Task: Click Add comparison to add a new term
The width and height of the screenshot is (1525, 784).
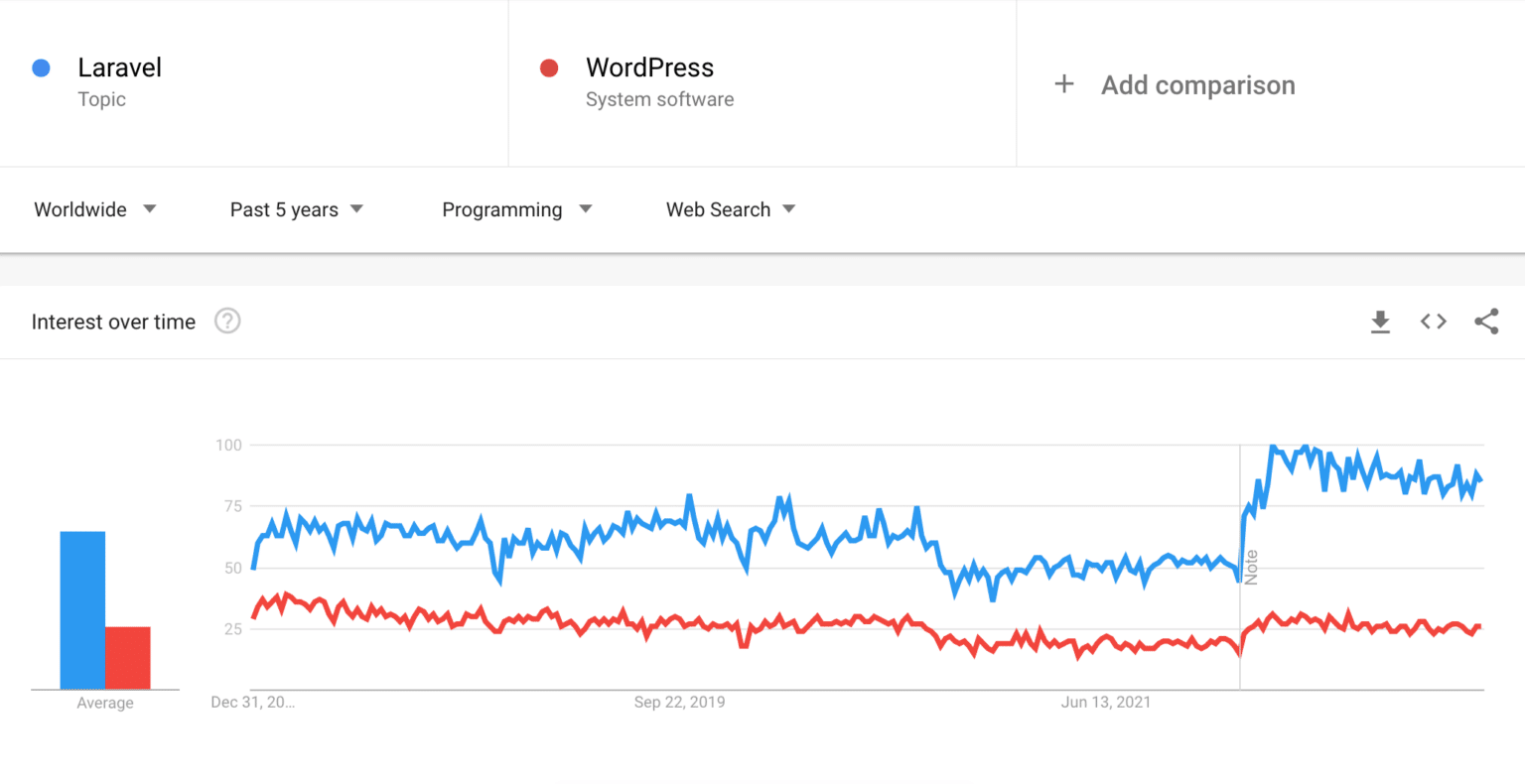Action: (1198, 84)
